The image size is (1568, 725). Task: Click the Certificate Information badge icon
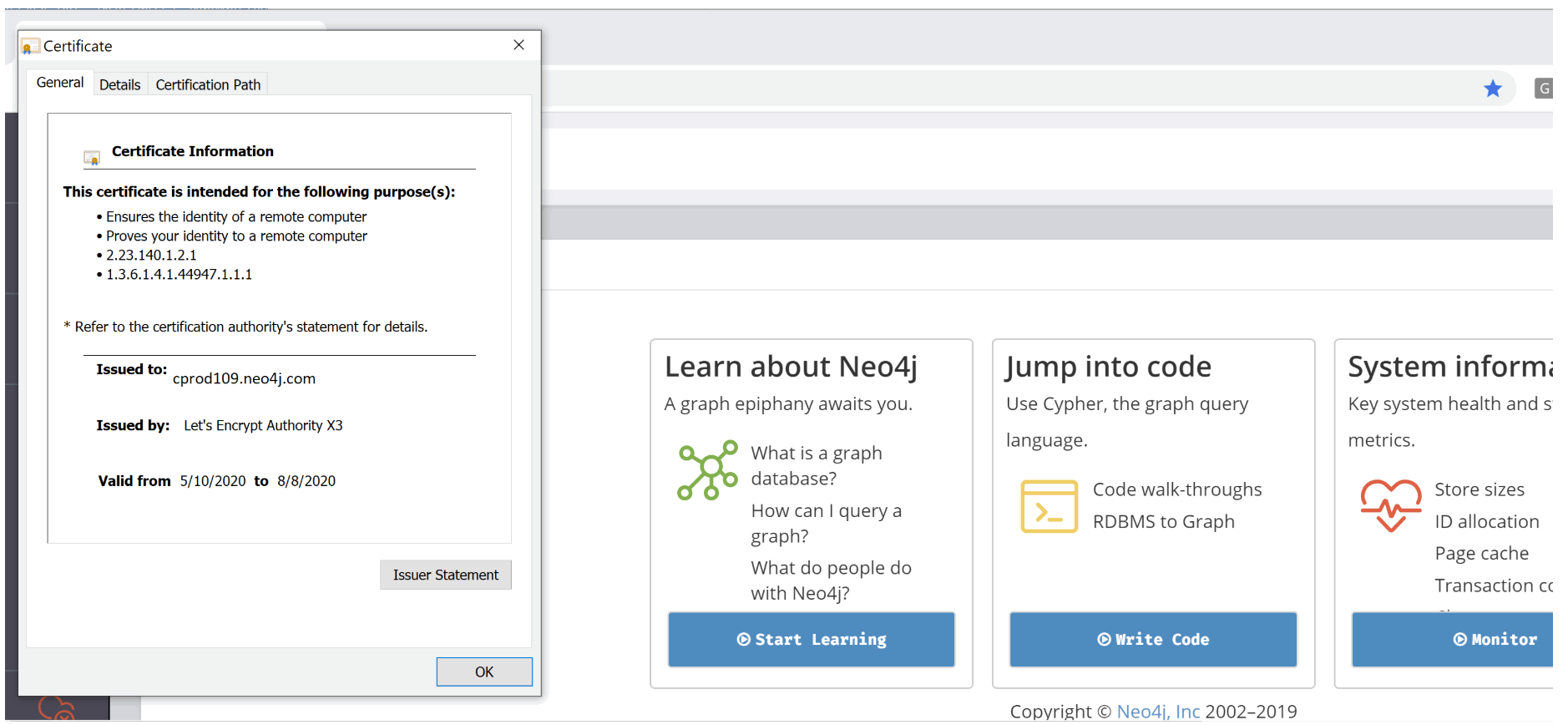[x=92, y=156]
